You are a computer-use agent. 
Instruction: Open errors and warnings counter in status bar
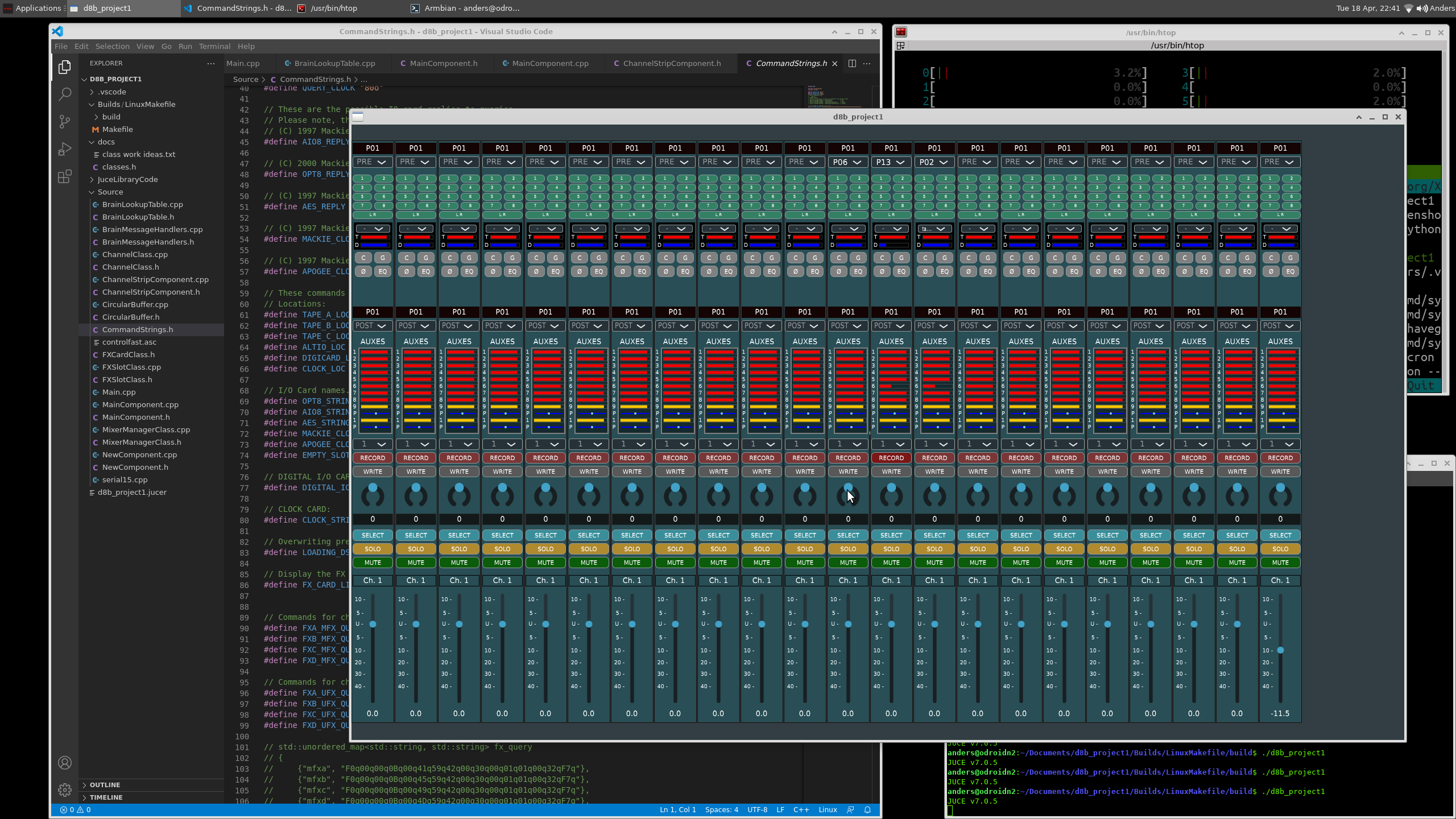pyautogui.click(x=76, y=809)
